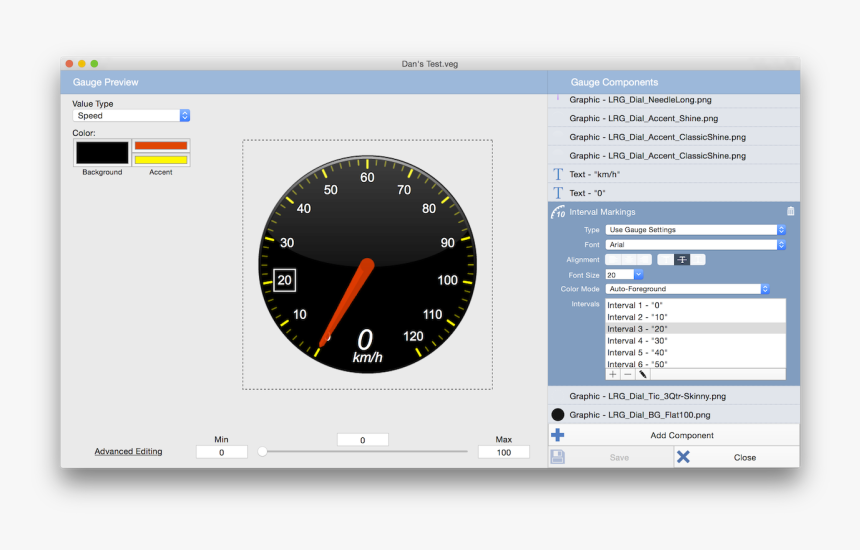Click the black Background color swatch
860x550 pixels.
click(102, 153)
